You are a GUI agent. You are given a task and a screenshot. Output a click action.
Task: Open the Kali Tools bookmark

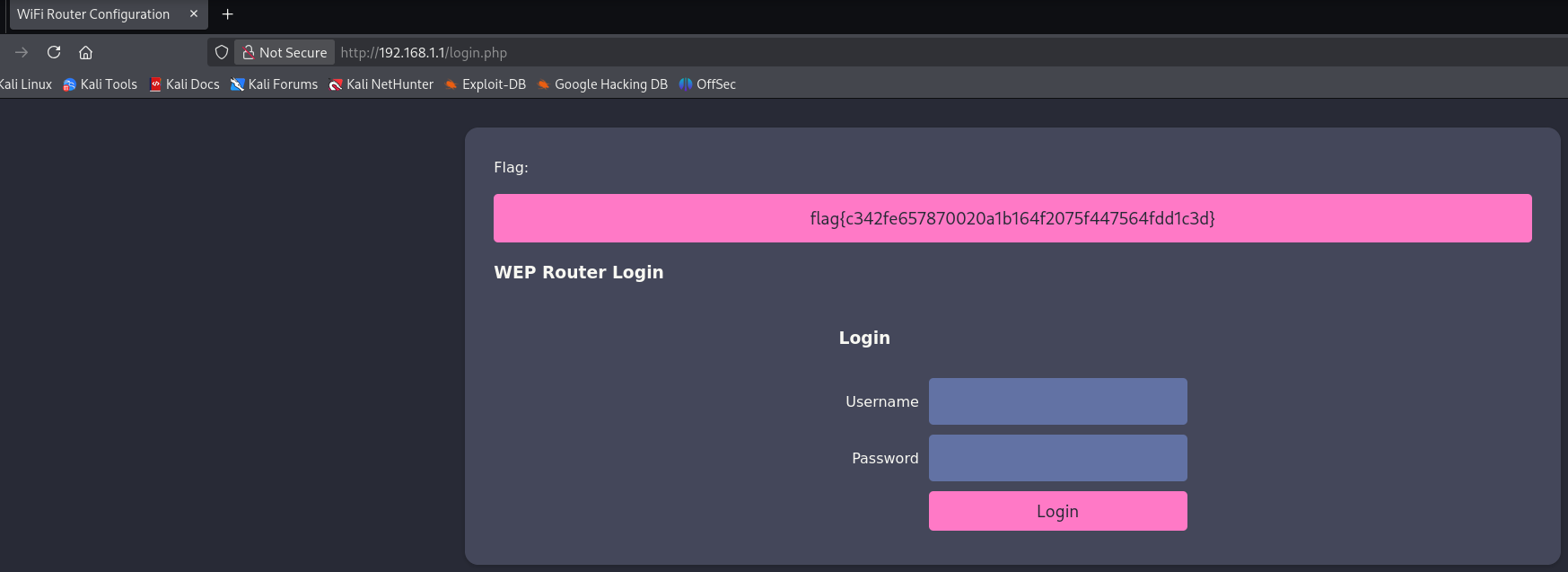coord(100,84)
